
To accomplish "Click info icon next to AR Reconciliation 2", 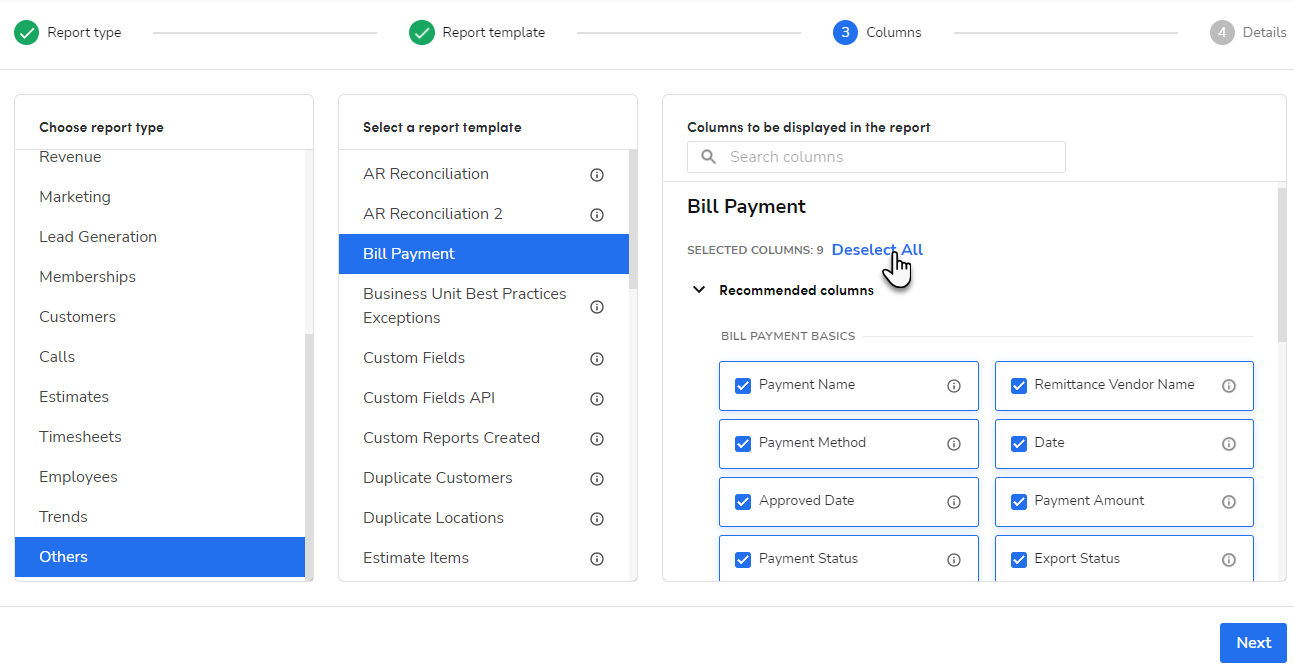I will click(597, 215).
